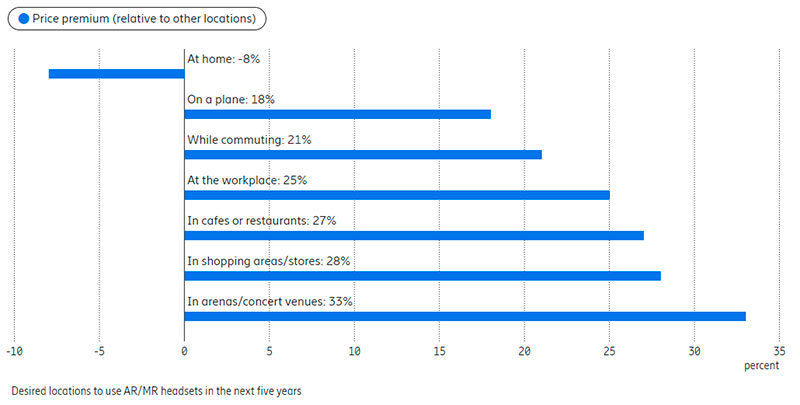Click the blue legend dot
The width and height of the screenshot is (800, 405).
[x=24, y=18]
